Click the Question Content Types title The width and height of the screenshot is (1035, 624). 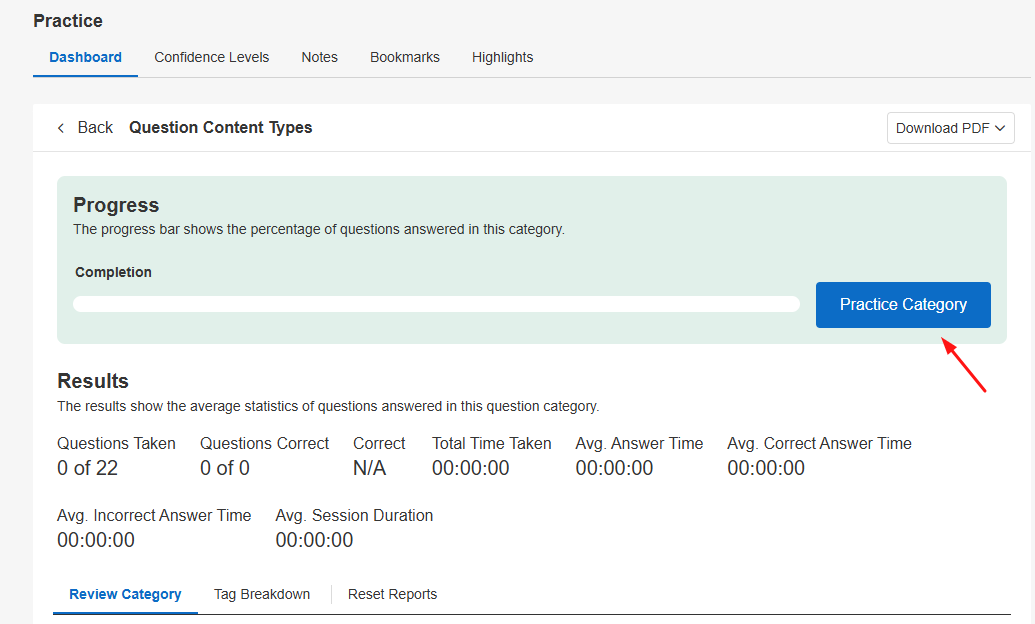tap(220, 128)
